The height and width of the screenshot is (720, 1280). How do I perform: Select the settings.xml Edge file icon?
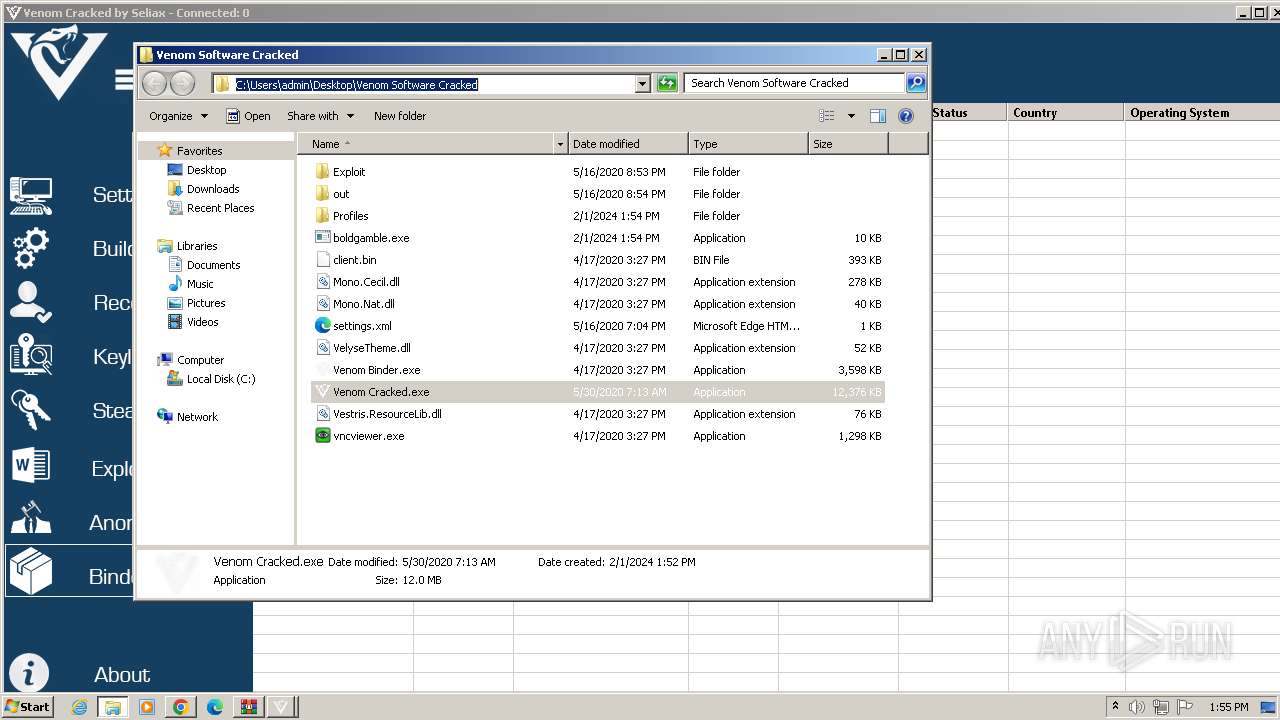click(322, 326)
